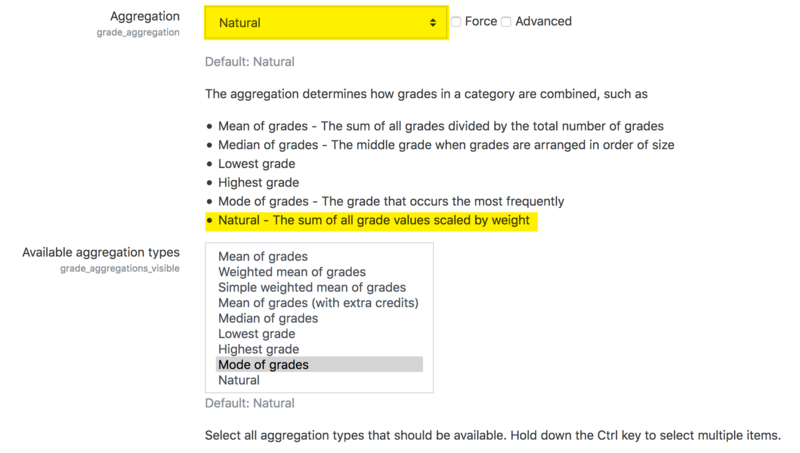The height and width of the screenshot is (453, 800).
Task: Select Weighted mean of grades option
Action: coord(292,272)
